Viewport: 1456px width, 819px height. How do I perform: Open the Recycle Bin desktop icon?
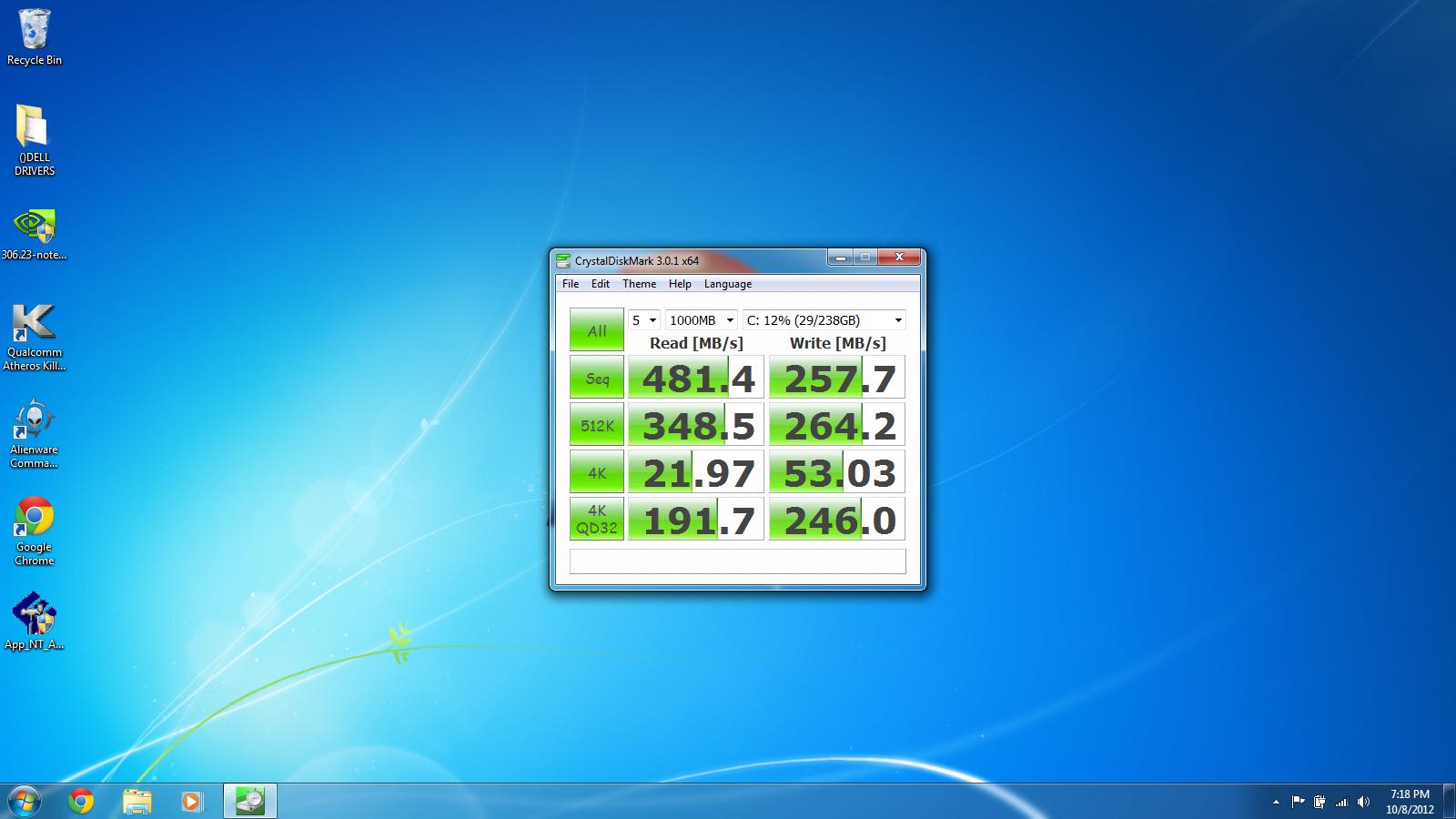click(x=35, y=36)
